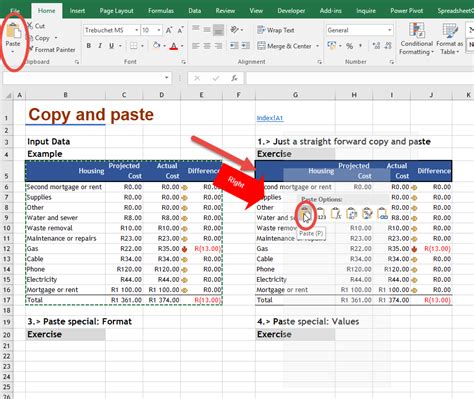Open the Merge & Center dropdown arrow
Viewport: 474px width, 399px height.
point(318,46)
